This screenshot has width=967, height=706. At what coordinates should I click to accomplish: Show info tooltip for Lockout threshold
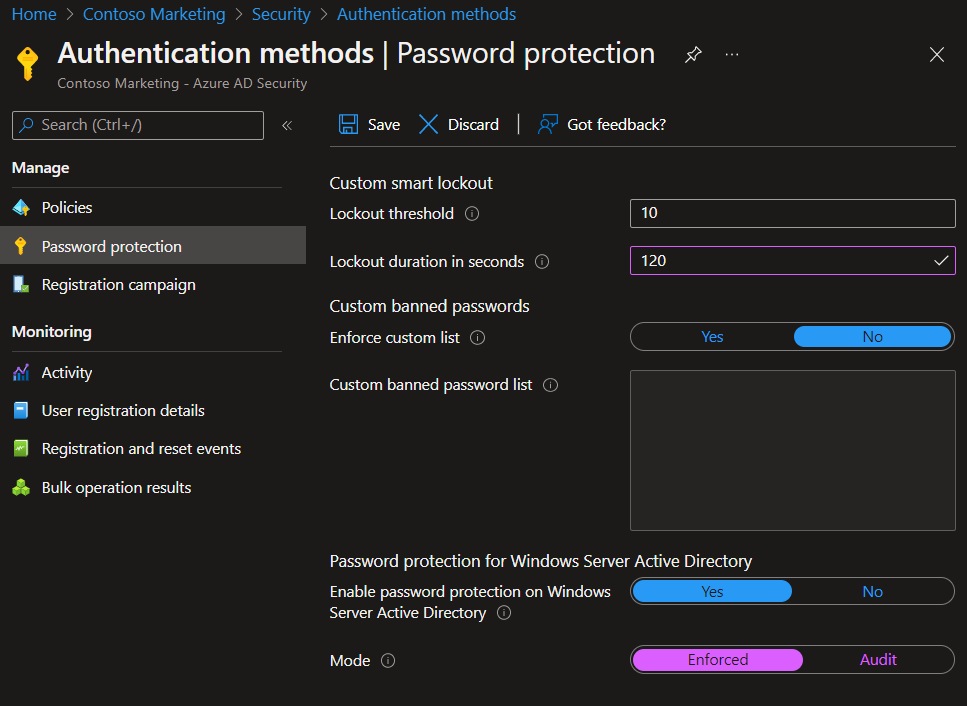(x=472, y=214)
